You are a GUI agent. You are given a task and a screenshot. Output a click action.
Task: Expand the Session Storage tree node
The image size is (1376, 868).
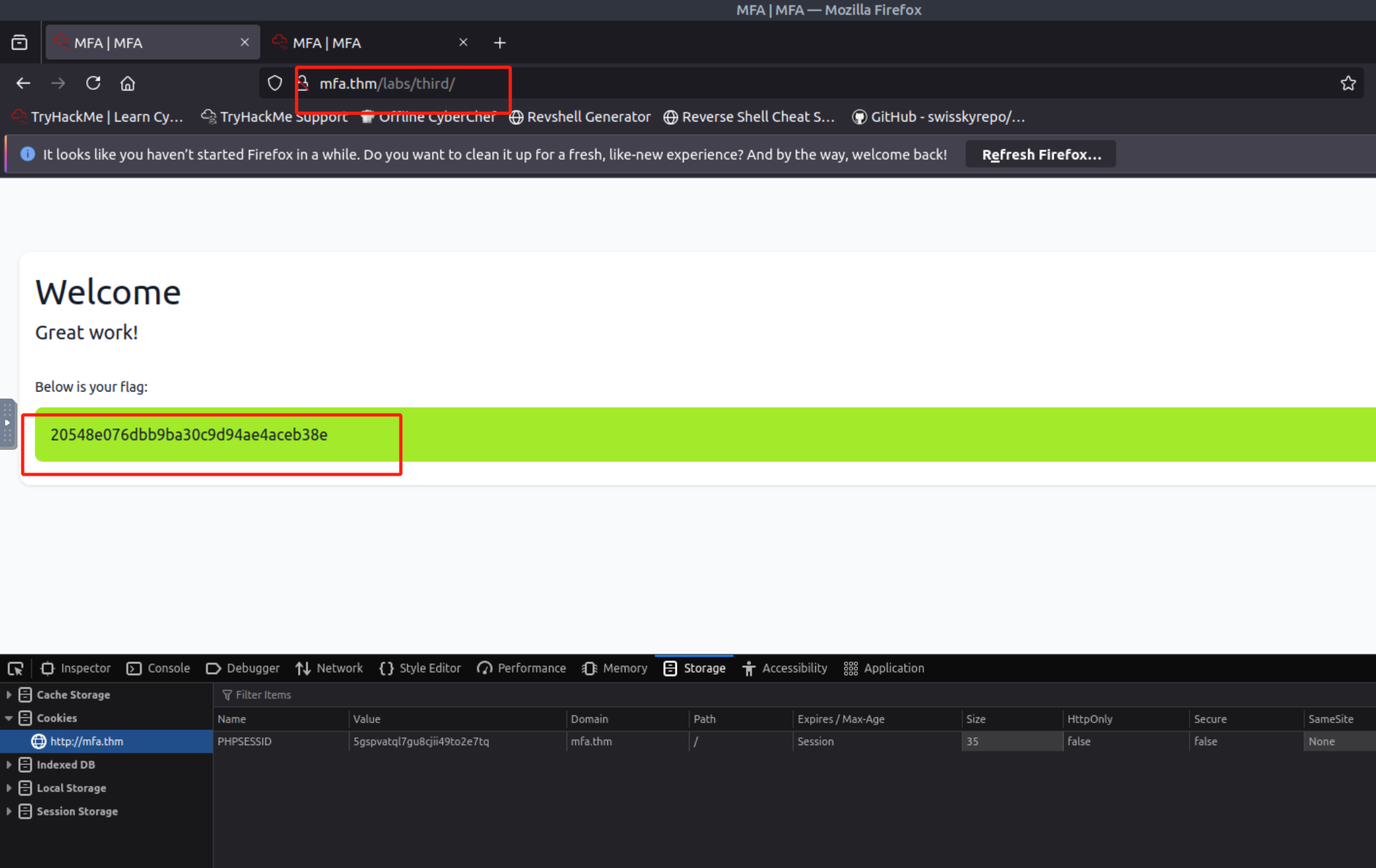tap(9, 811)
